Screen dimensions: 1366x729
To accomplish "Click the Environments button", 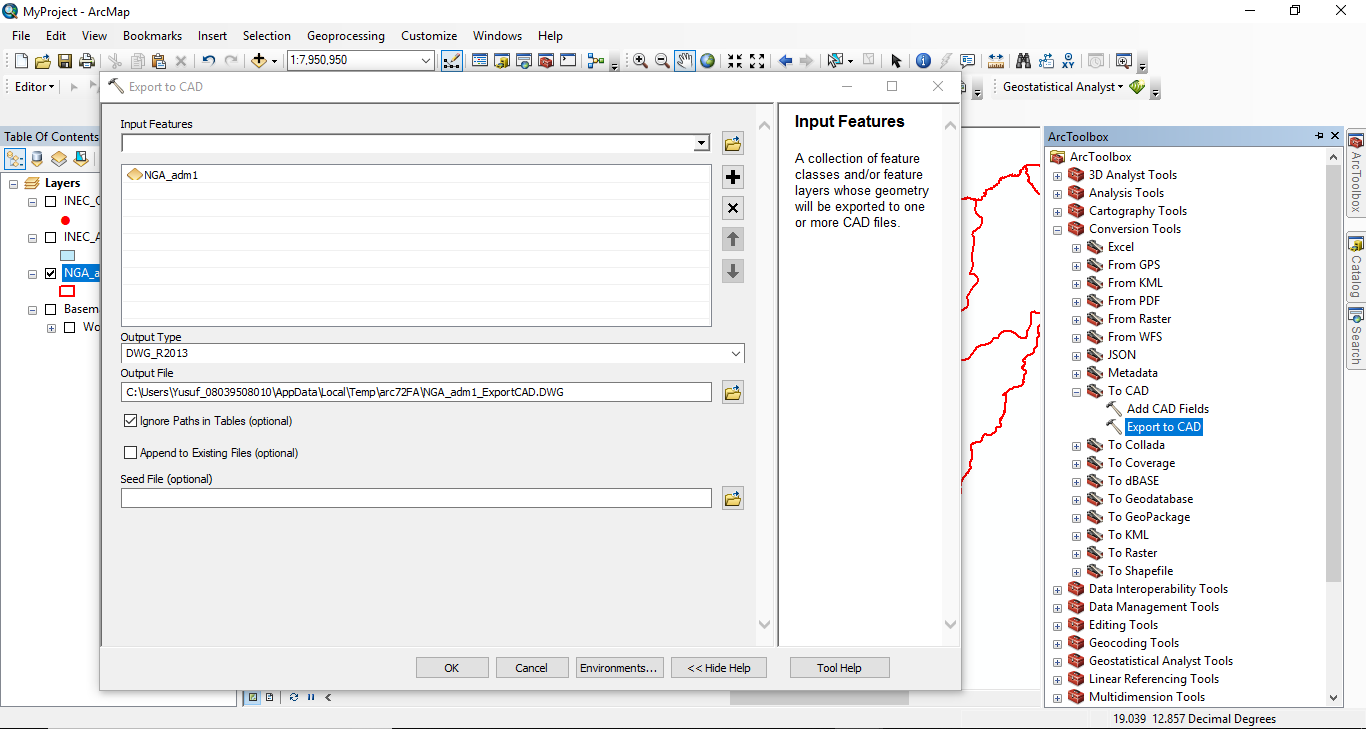I will [619, 667].
